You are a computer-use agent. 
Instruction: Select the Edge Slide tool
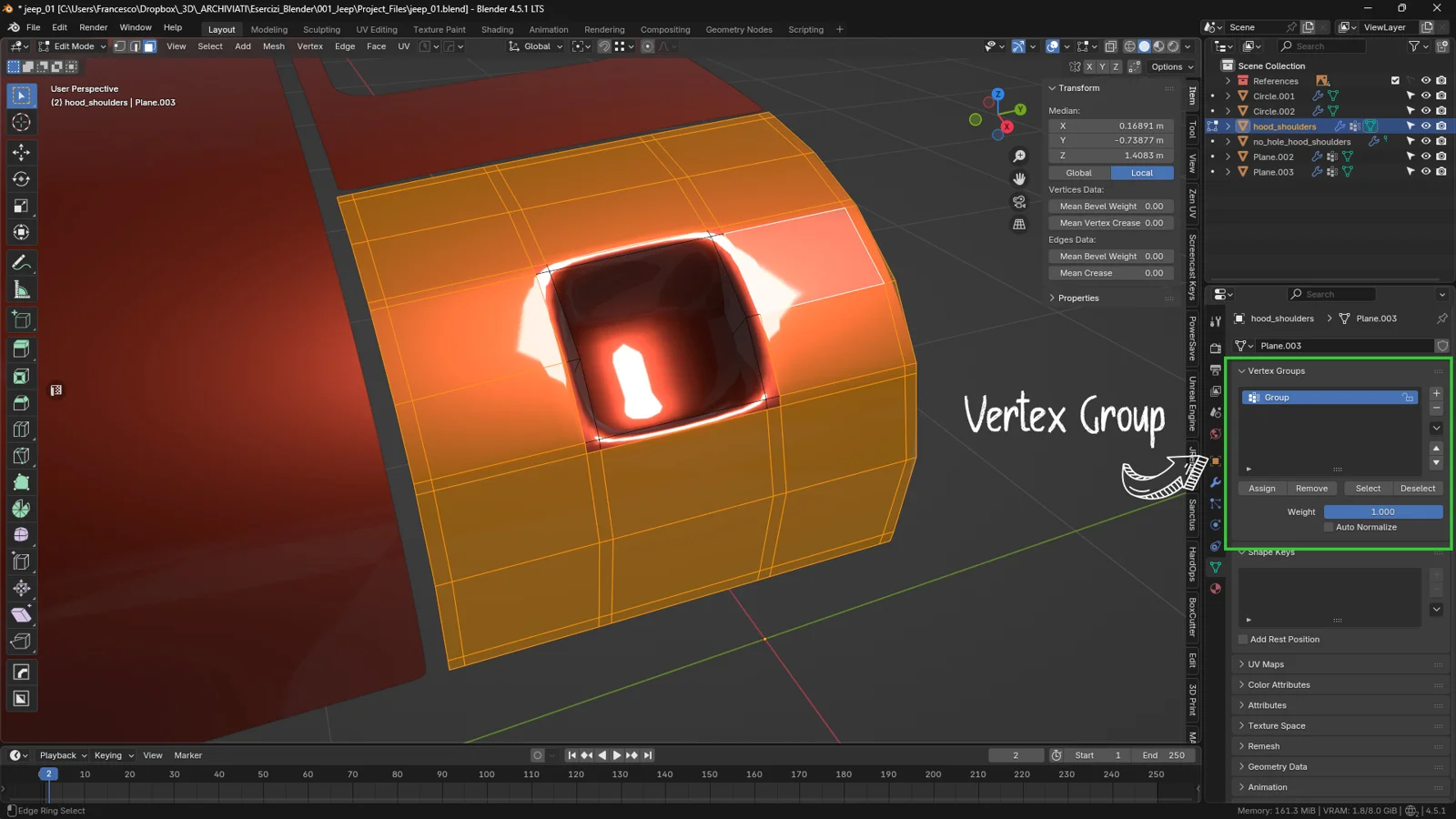pos(21,561)
